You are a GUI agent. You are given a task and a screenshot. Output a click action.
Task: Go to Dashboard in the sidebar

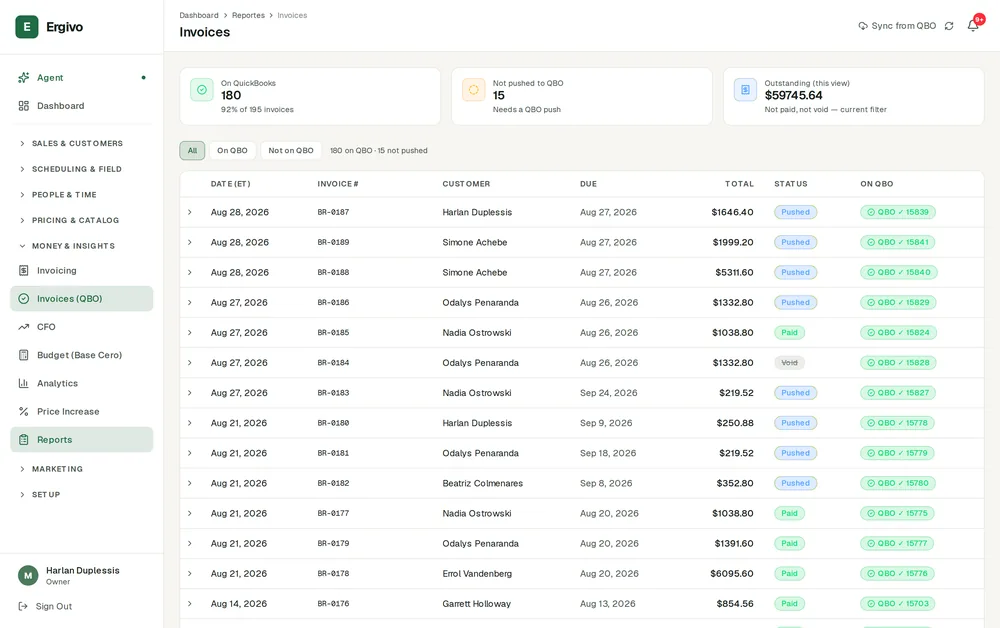pos(82,106)
